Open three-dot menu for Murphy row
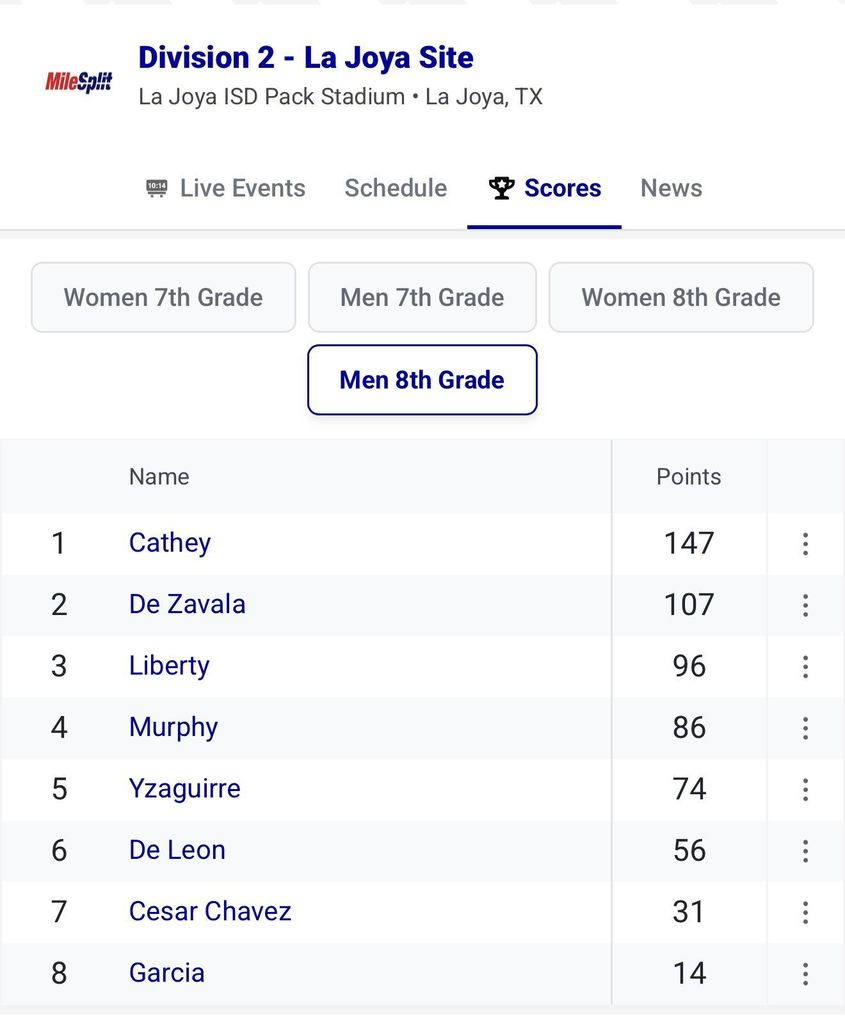This screenshot has width=845, height=1024. 805,728
